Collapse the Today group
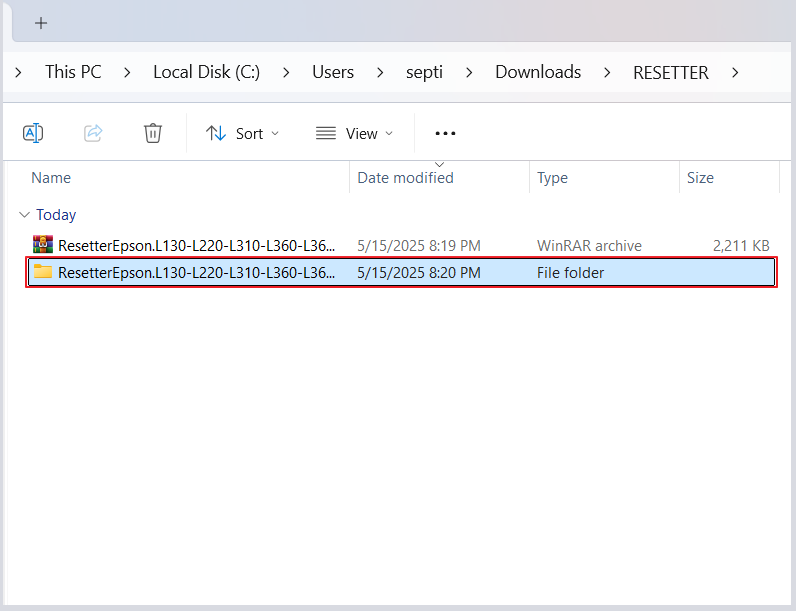 coord(24,215)
